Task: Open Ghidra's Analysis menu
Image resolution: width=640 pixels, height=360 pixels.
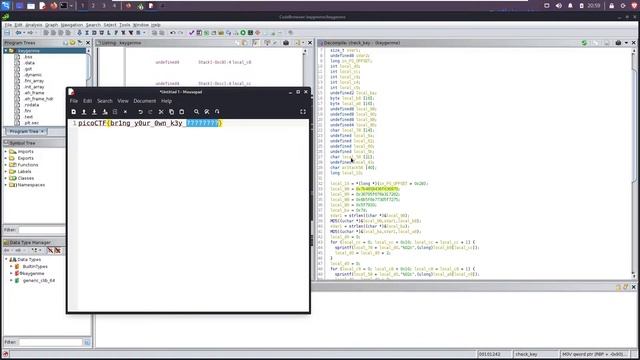Action: 33,25
